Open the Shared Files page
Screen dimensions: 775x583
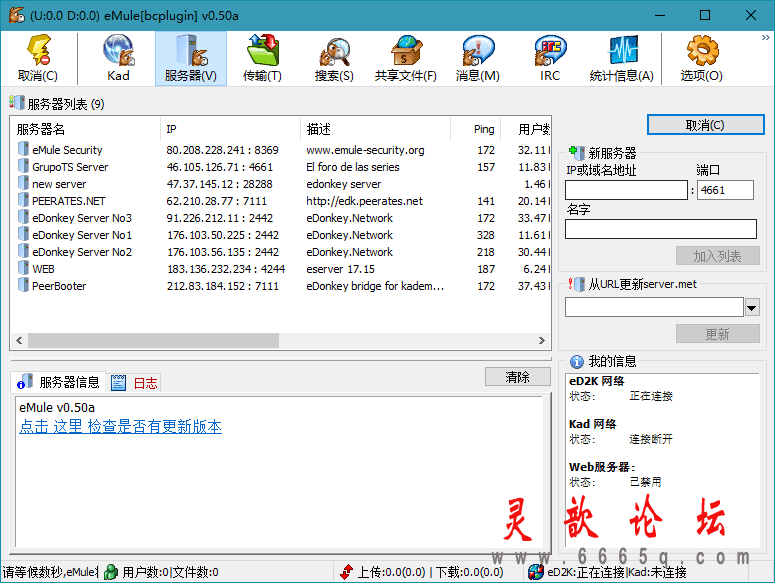tap(406, 58)
